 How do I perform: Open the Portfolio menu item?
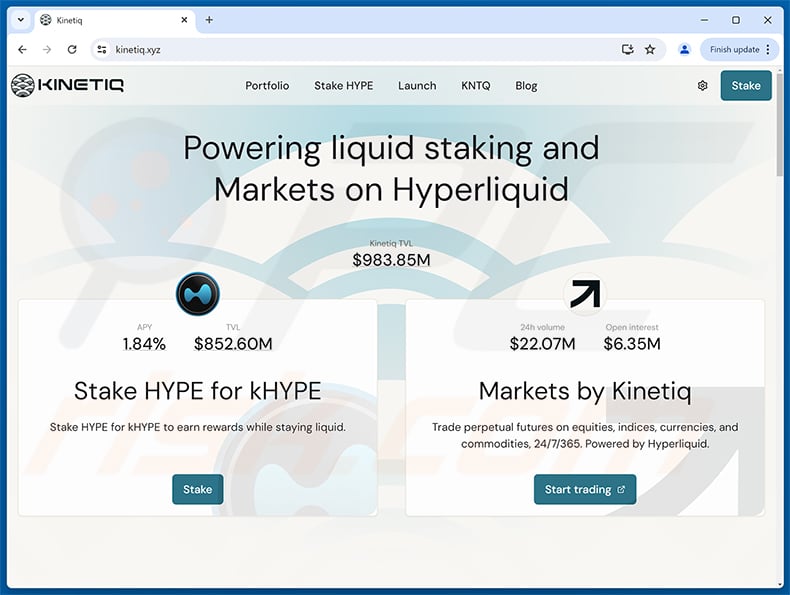[x=267, y=86]
